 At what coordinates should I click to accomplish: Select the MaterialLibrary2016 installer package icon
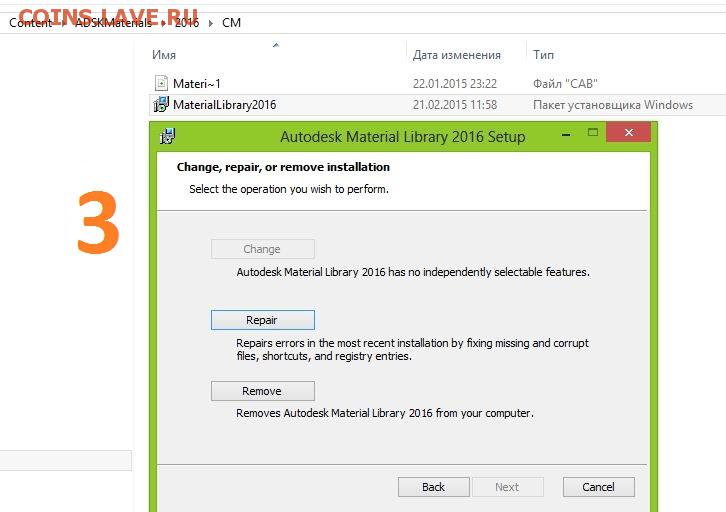click(161, 105)
